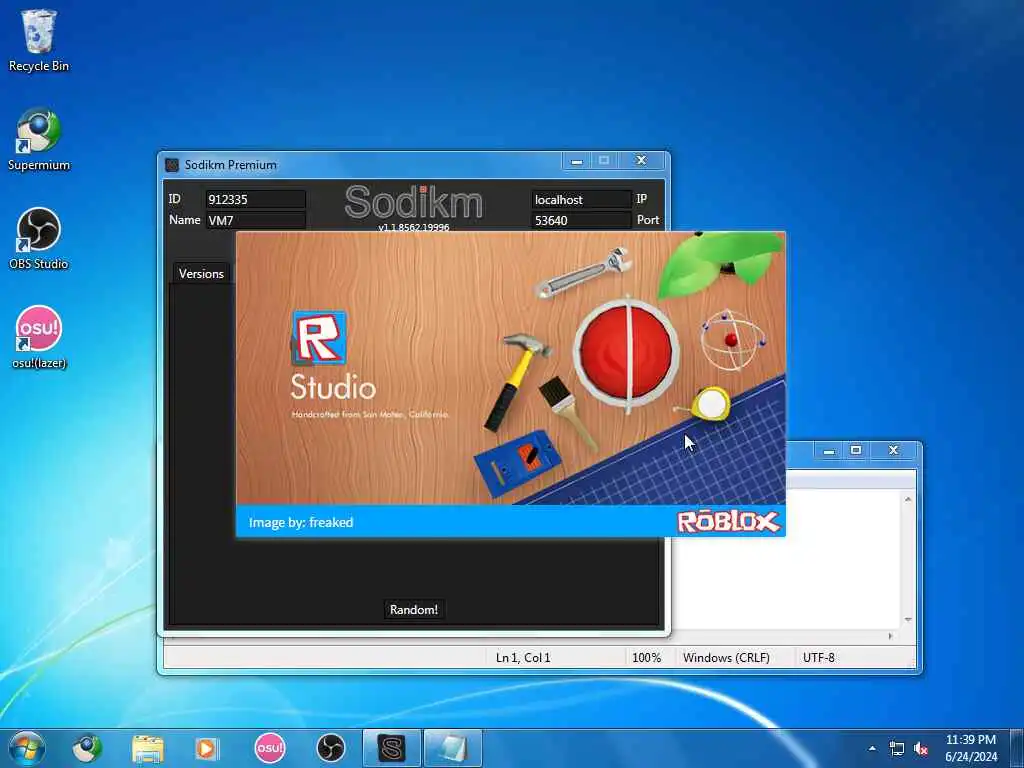1024x768 pixels.
Task: Edit the Port field containing 53640
Action: click(x=581, y=220)
